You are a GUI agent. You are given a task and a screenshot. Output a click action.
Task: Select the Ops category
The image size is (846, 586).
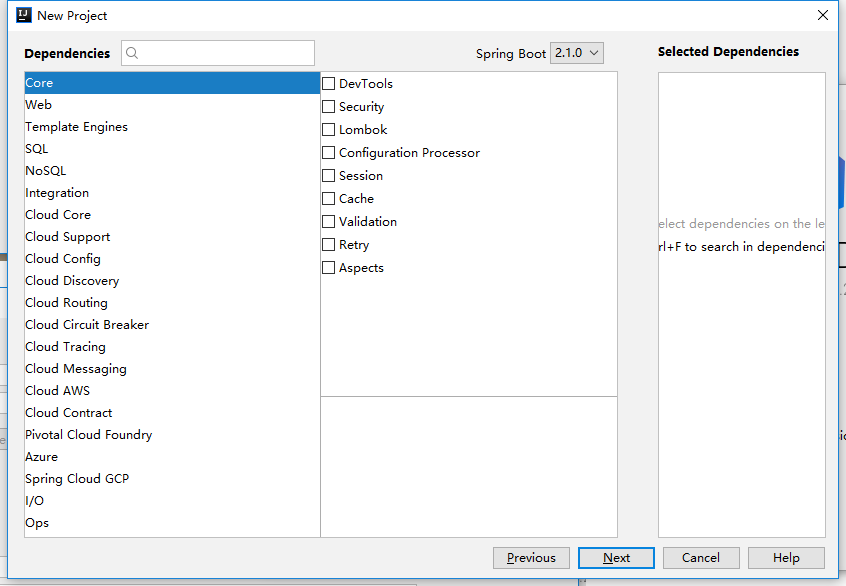tap(172, 523)
